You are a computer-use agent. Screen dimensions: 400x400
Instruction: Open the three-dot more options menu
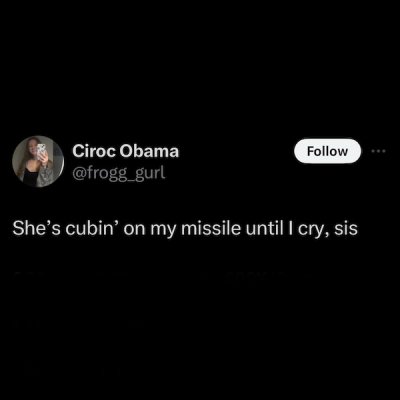[x=378, y=151]
